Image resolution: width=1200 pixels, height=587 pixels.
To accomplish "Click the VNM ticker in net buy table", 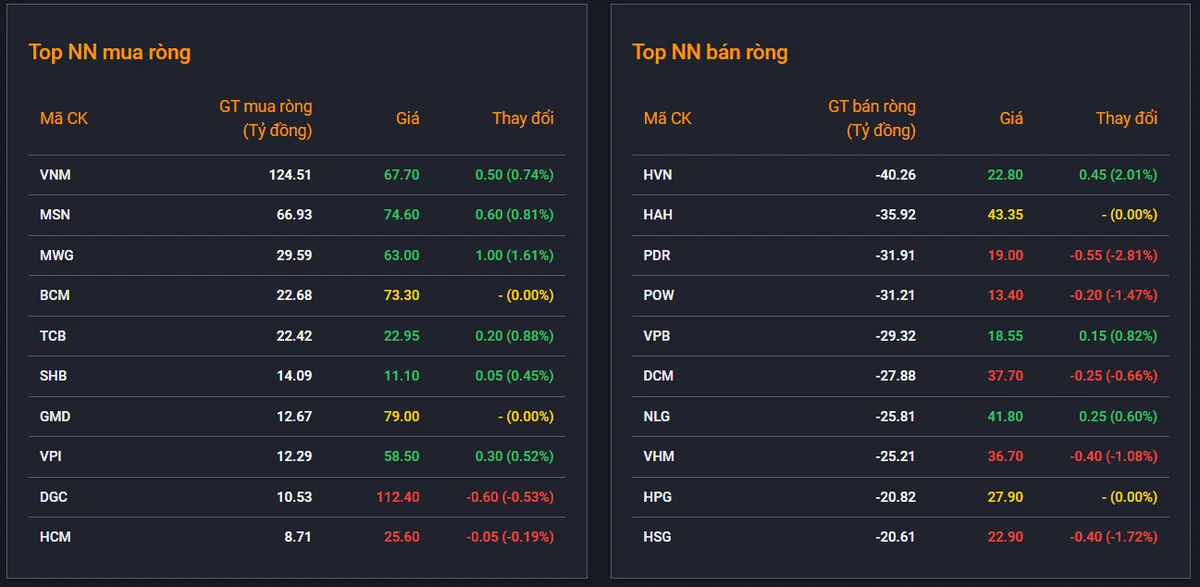I will click(55, 175).
